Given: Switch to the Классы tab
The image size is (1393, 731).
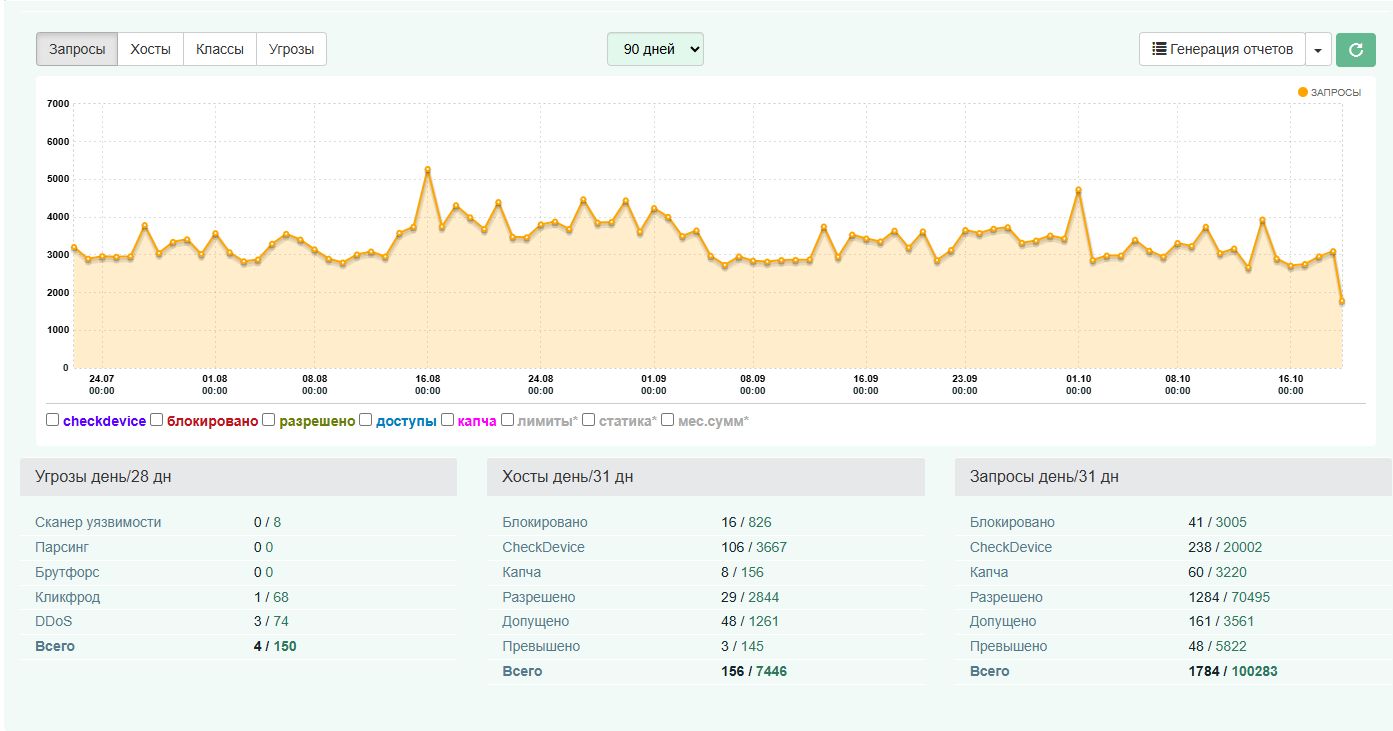Looking at the screenshot, I should pos(220,49).
